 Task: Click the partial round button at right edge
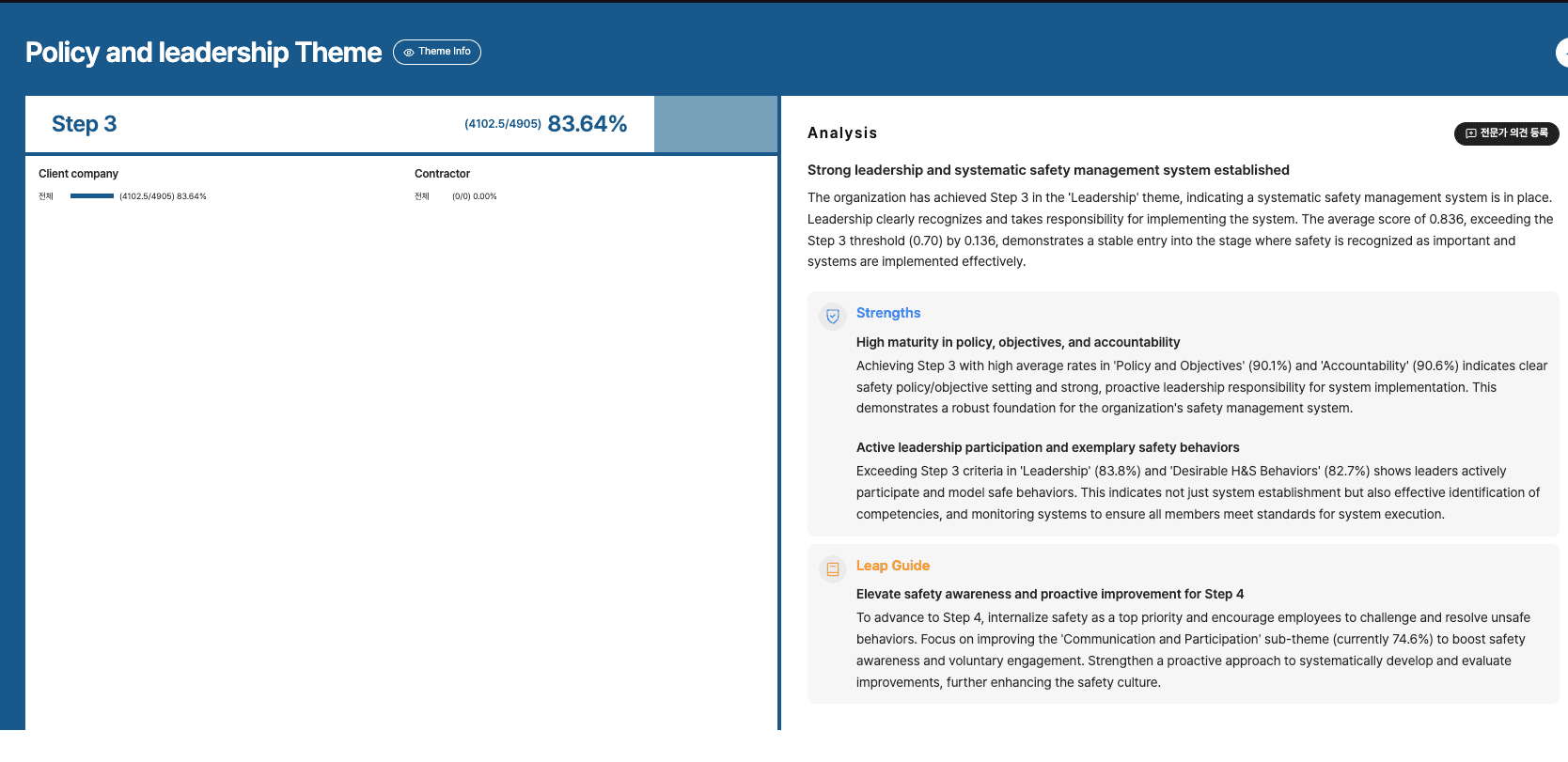tap(1562, 53)
